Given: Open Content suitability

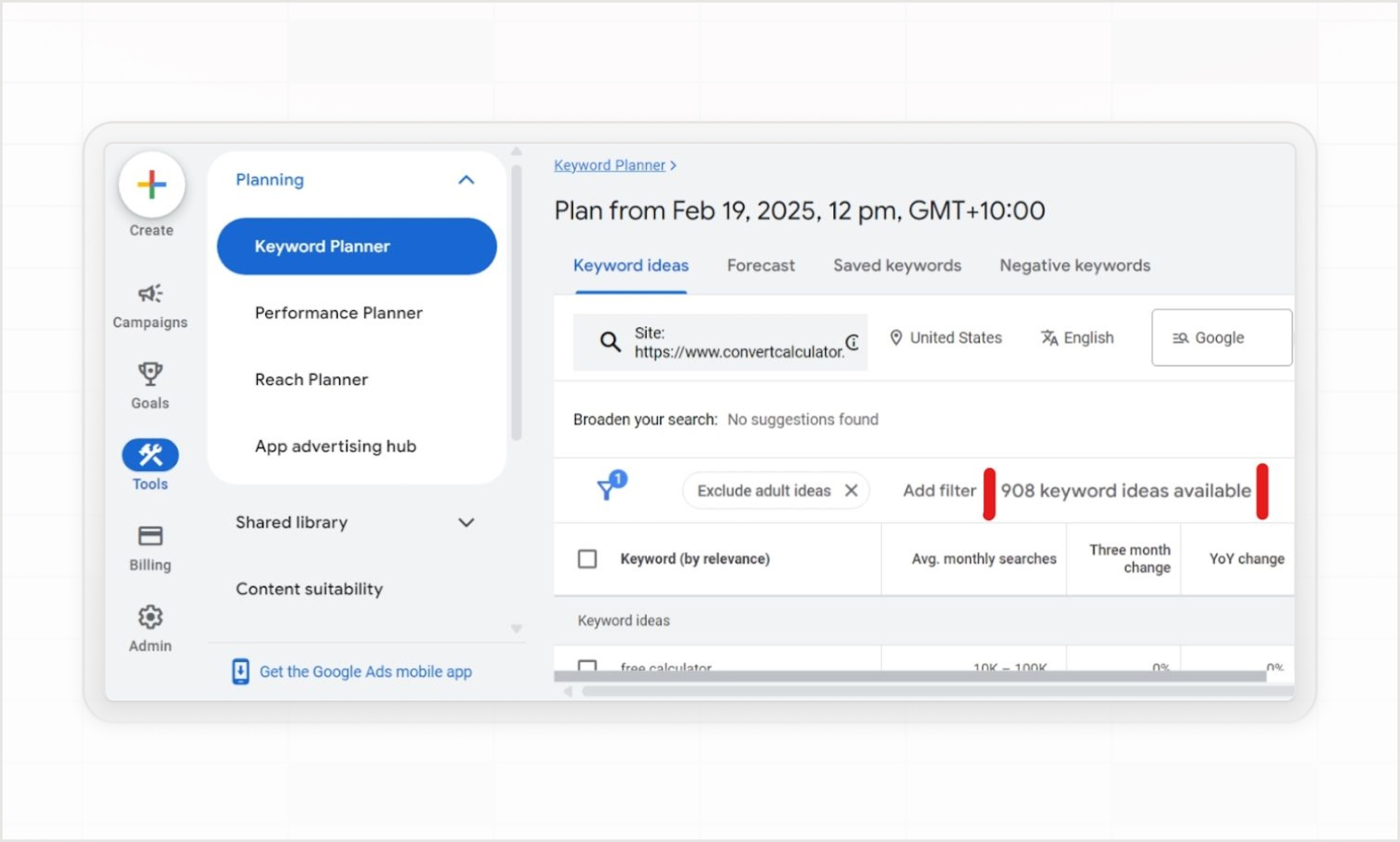Looking at the screenshot, I should [309, 589].
